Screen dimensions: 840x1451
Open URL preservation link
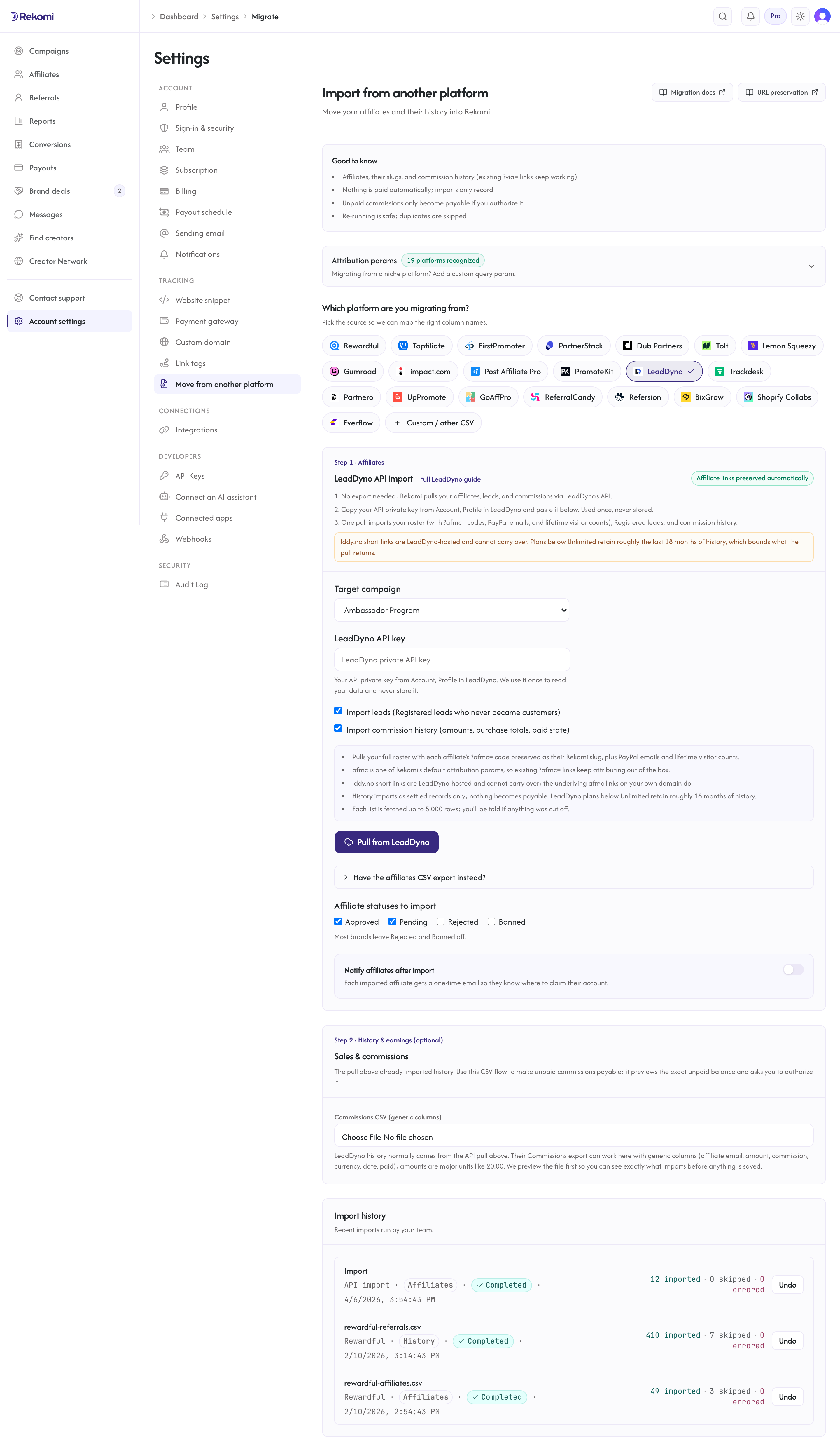point(782,92)
